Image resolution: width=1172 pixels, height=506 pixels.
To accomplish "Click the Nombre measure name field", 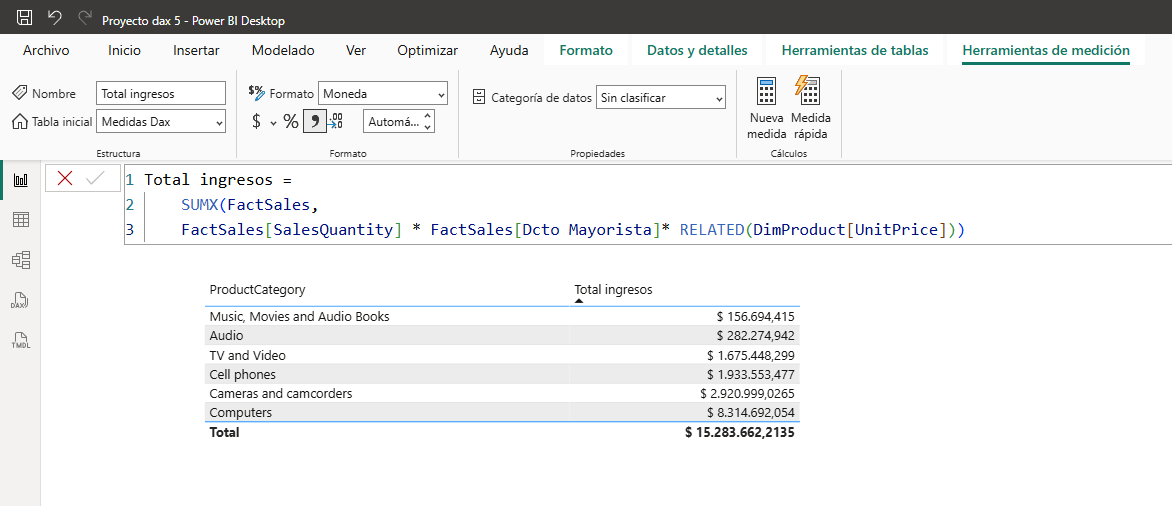I will click(161, 94).
